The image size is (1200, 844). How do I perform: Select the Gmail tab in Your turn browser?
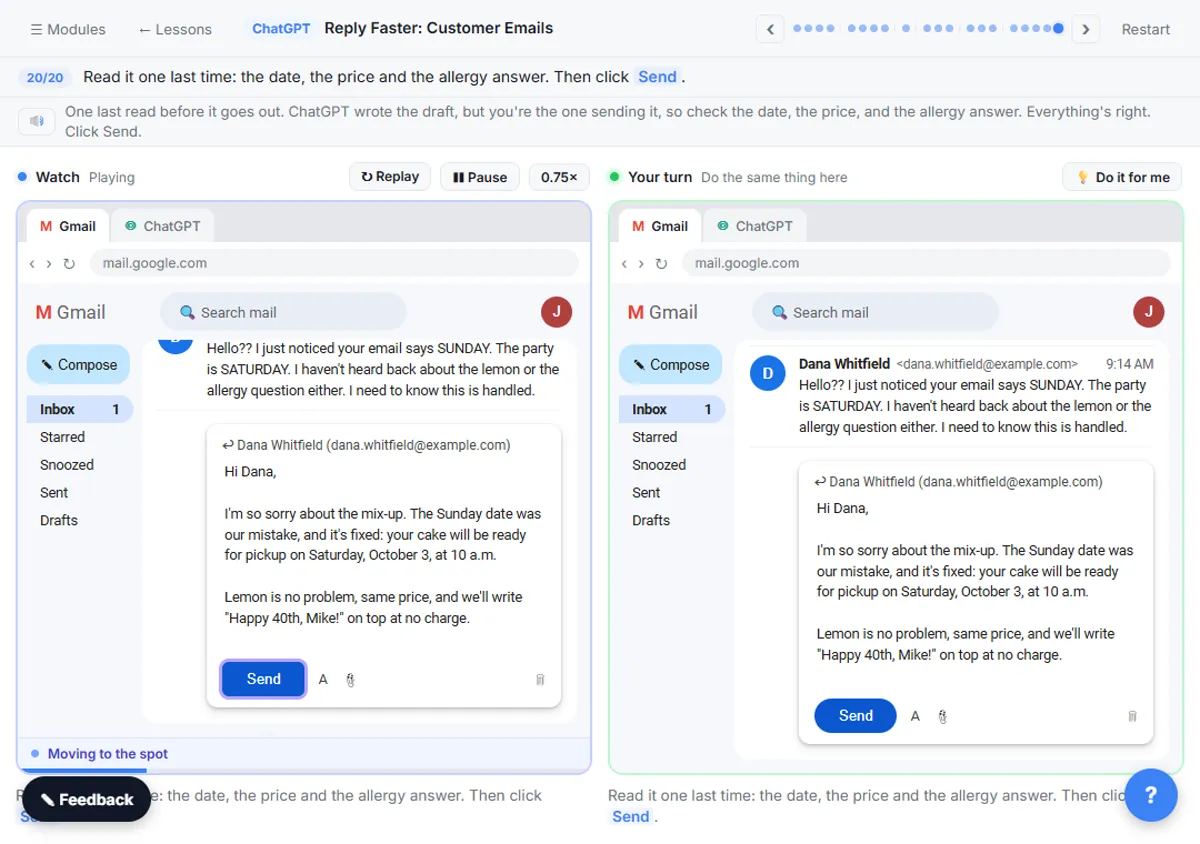658,226
